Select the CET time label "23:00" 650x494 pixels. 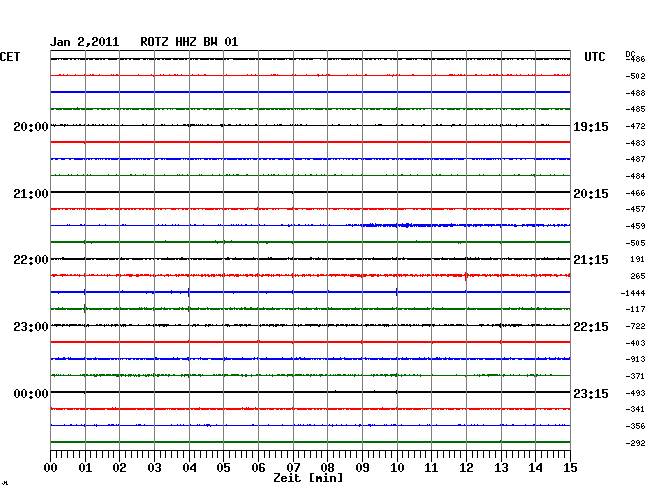coord(31,327)
